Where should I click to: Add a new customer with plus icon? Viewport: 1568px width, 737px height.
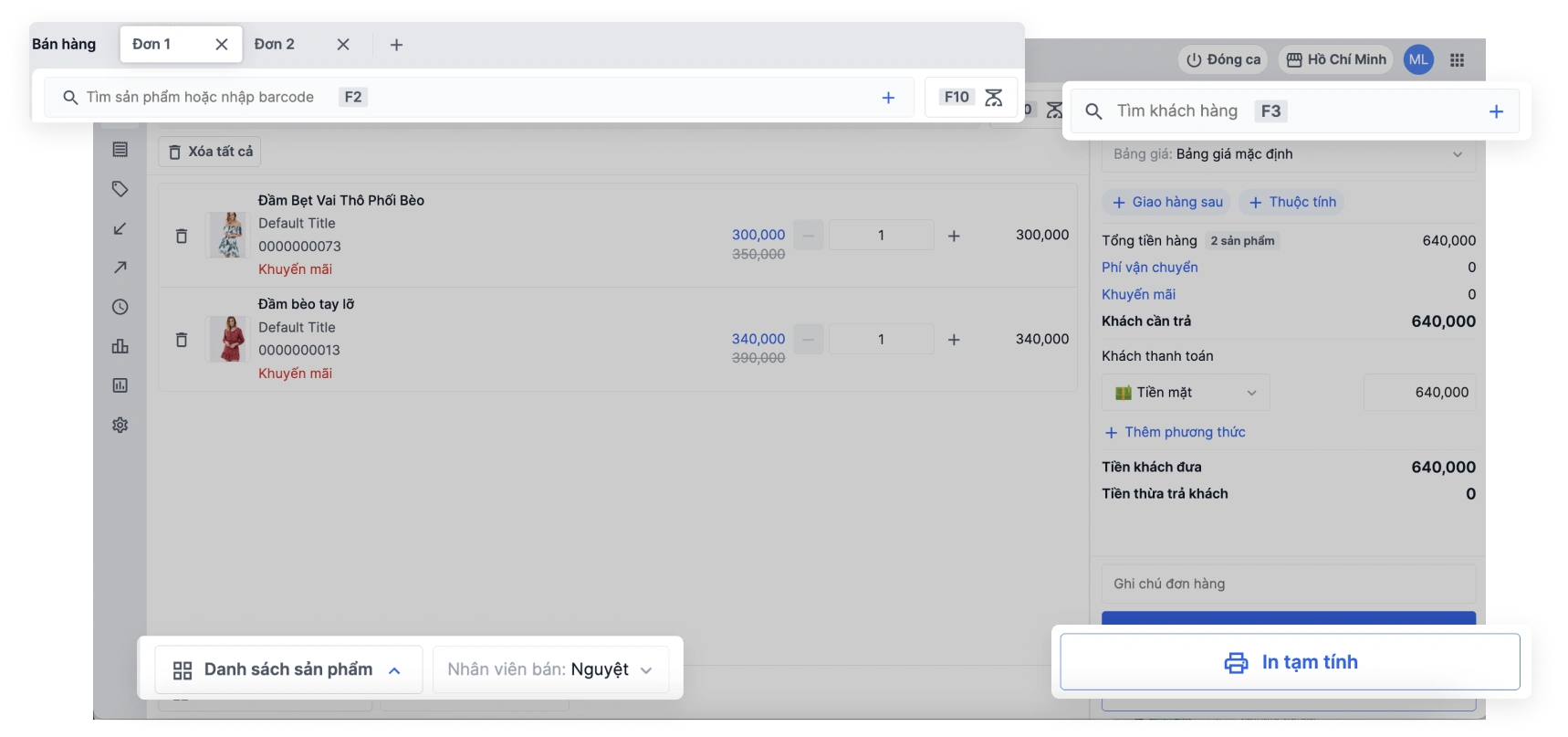(1496, 111)
